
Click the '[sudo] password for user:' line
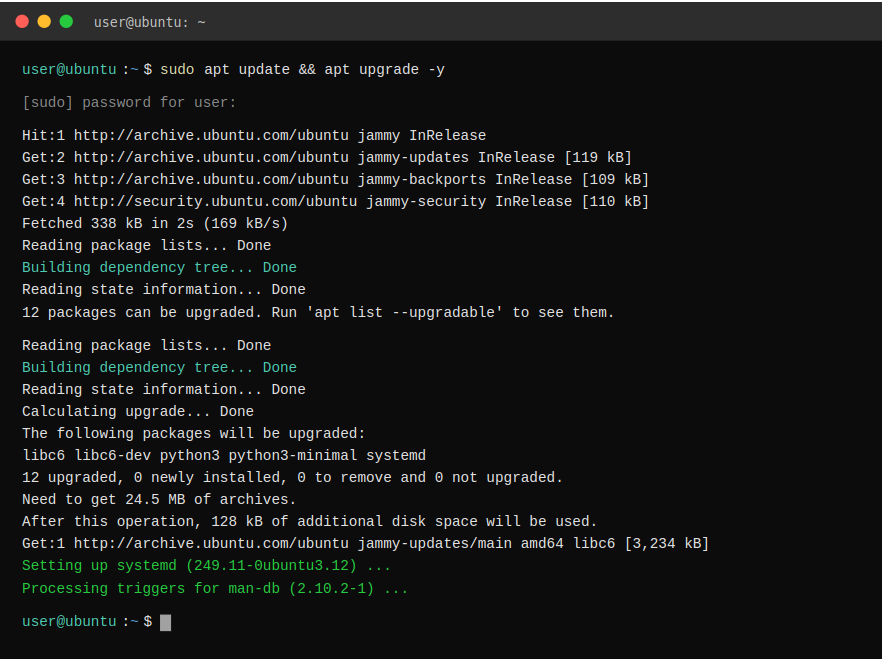[x=129, y=103]
